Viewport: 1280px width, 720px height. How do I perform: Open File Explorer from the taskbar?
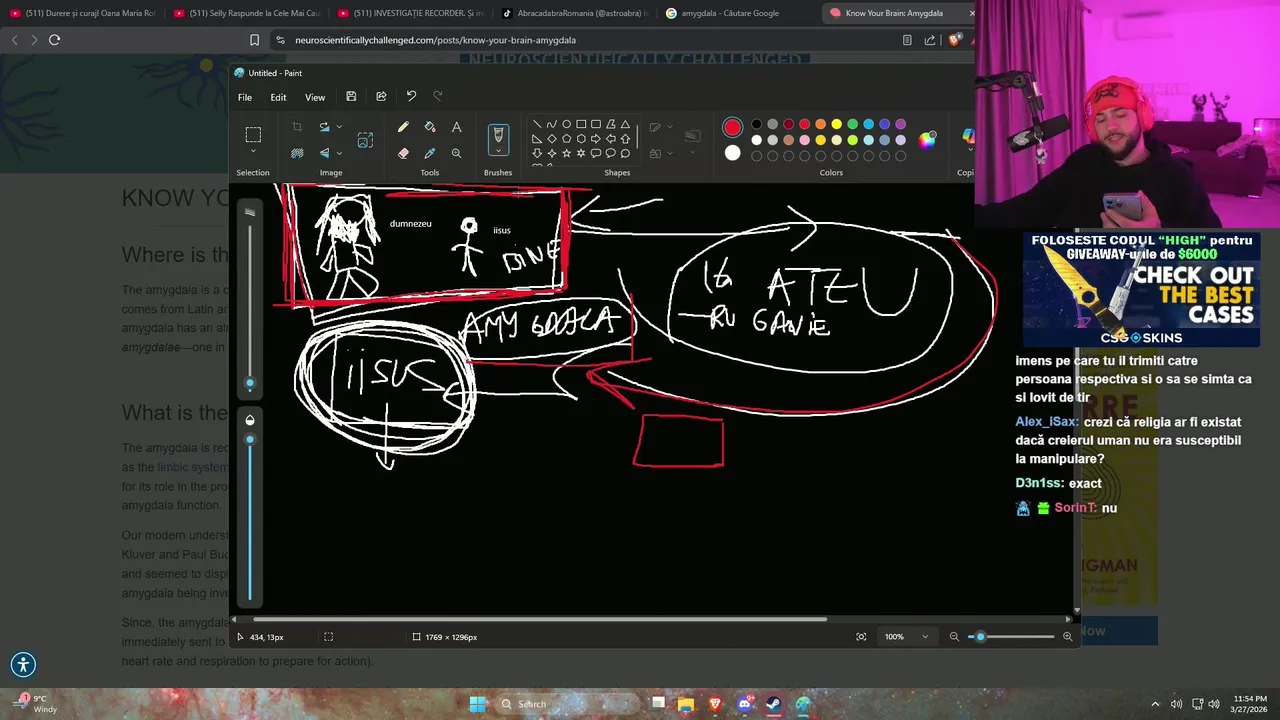[x=686, y=704]
